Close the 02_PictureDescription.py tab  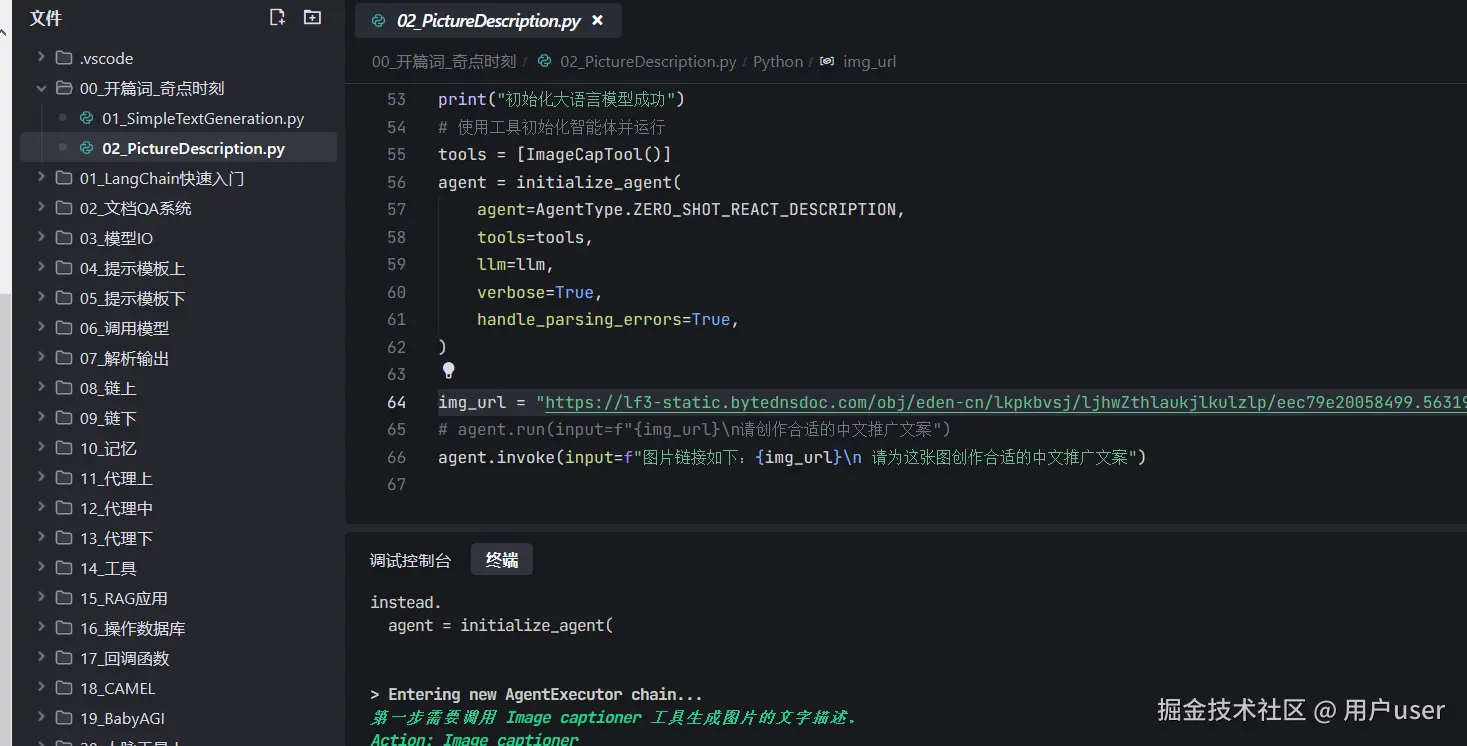[x=597, y=21]
